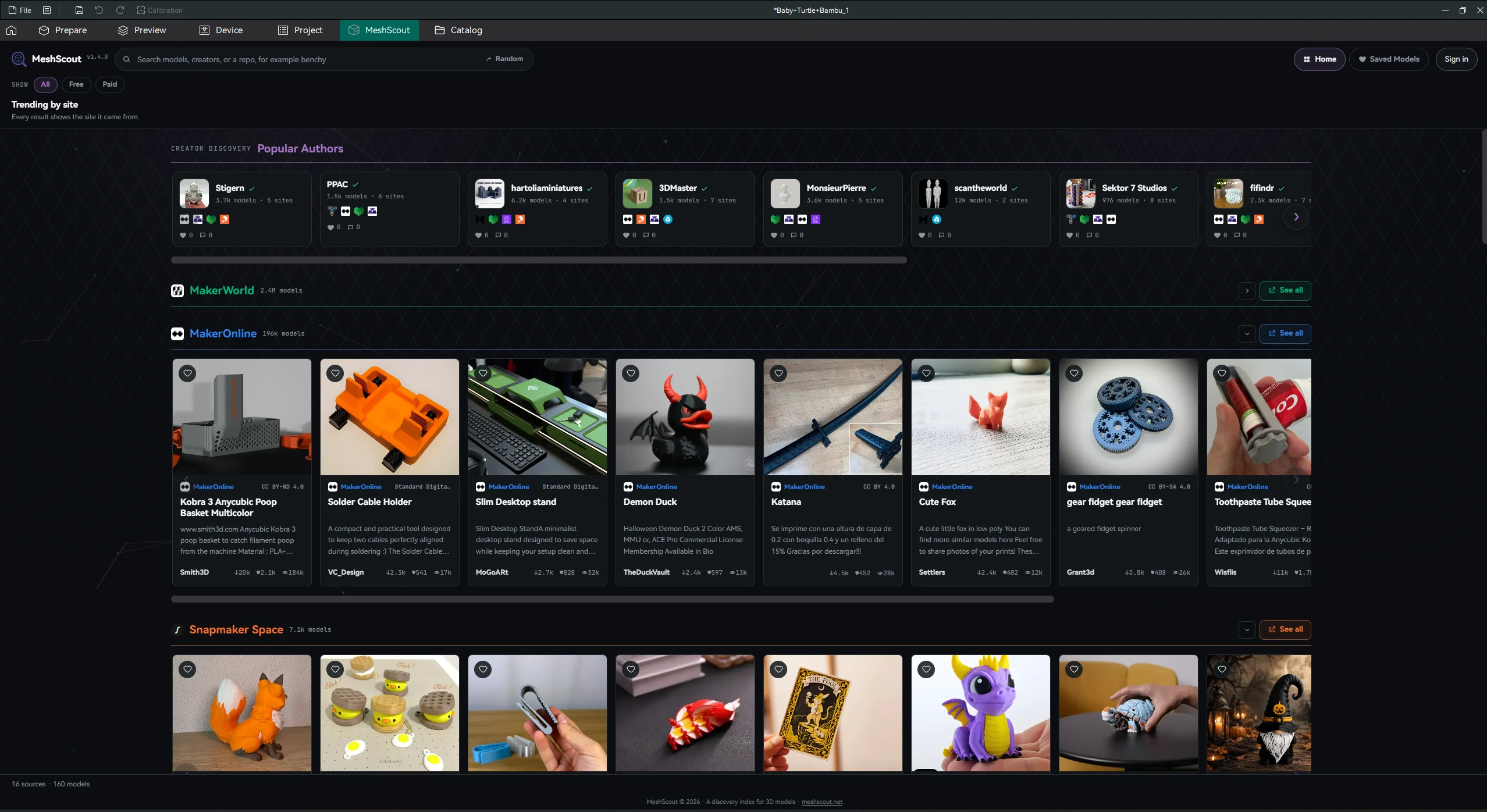Image resolution: width=1487 pixels, height=812 pixels.
Task: Open Saved Models
Action: point(1389,59)
